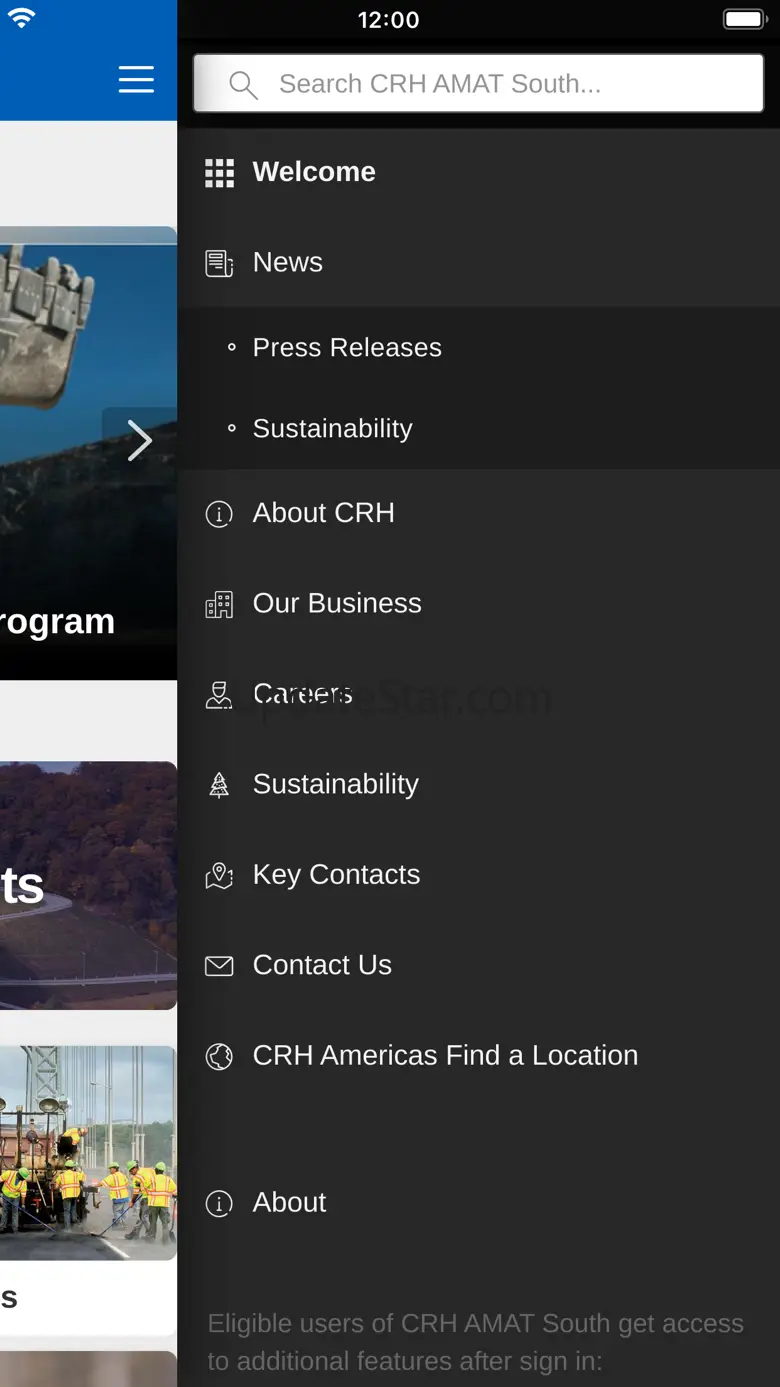Tap the hamburger menu icon

pyautogui.click(x=136, y=79)
